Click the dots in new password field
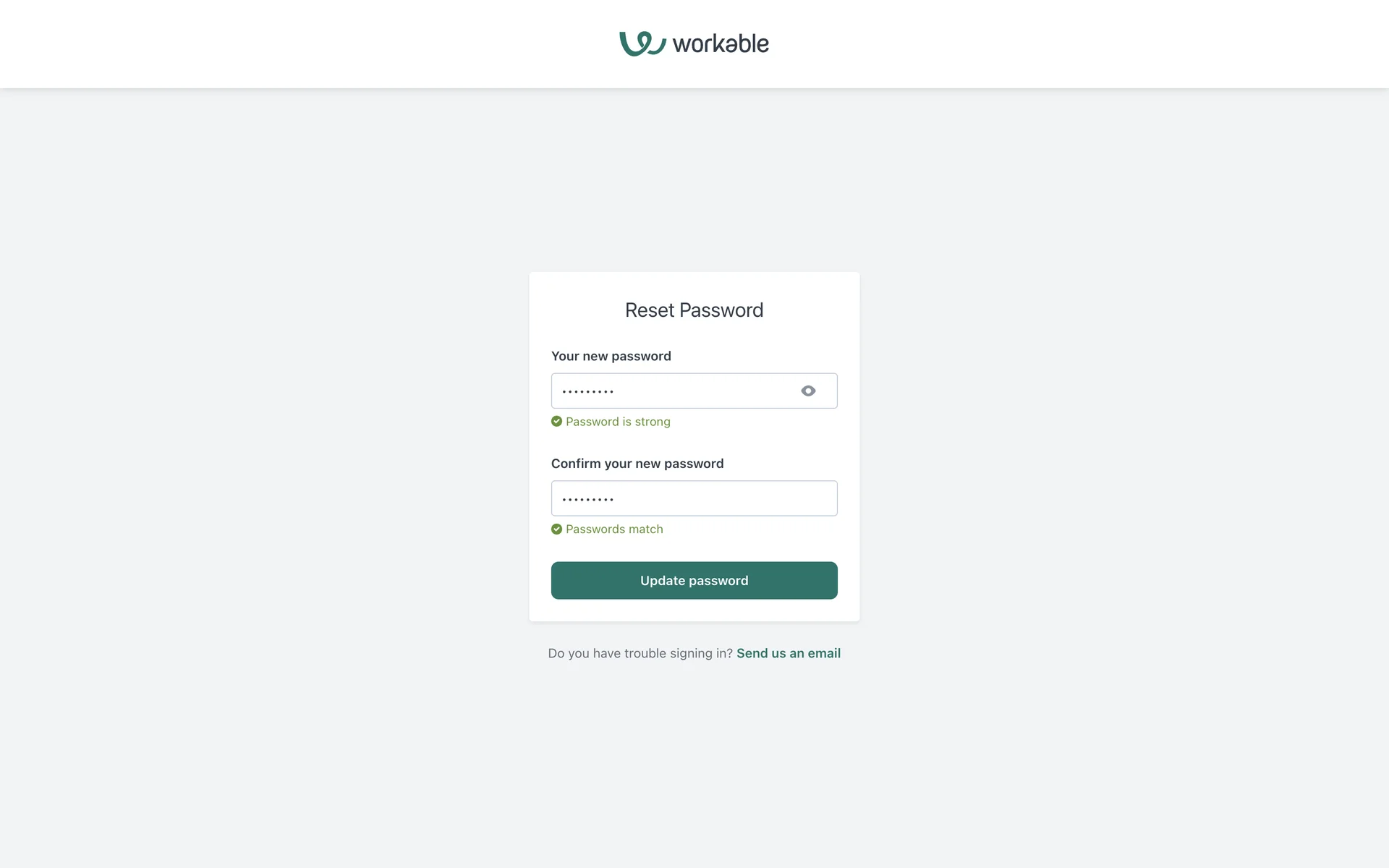1389x868 pixels. coord(587,391)
